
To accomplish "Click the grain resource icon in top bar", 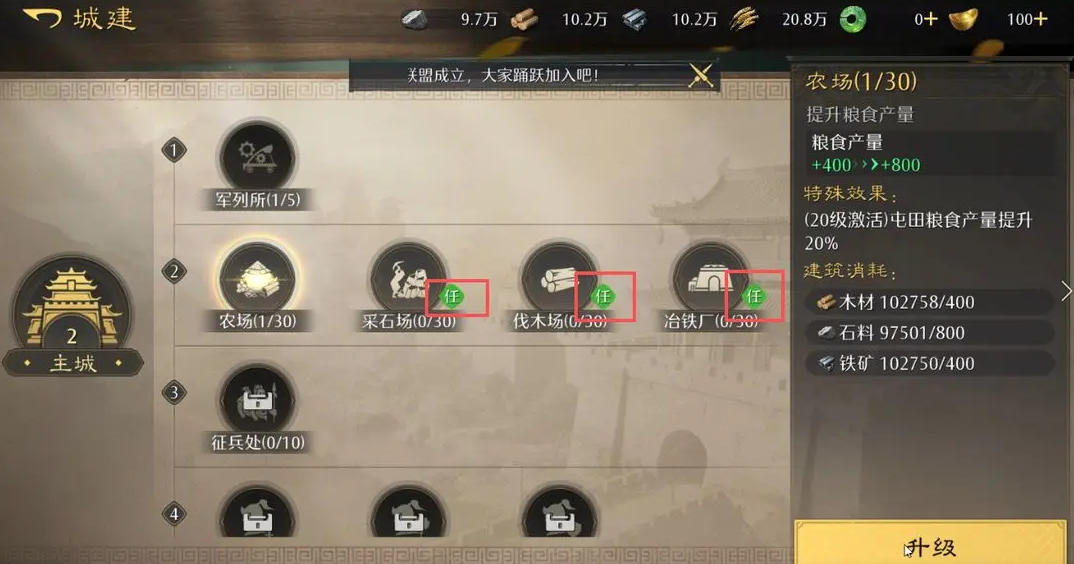I will click(743, 19).
